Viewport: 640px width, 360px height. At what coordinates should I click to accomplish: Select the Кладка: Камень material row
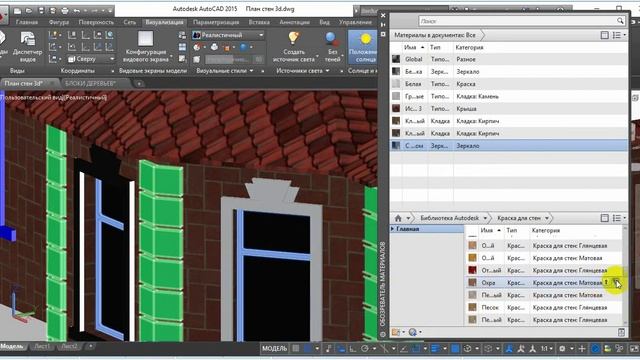(x=509, y=96)
